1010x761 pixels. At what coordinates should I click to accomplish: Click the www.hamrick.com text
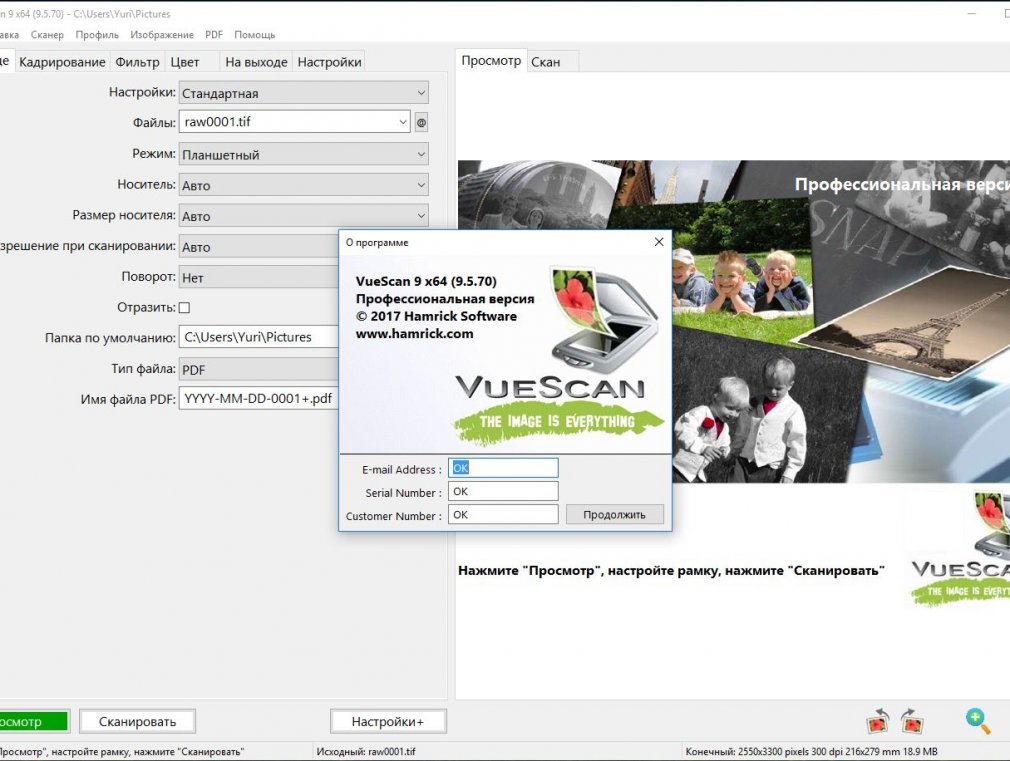pos(414,334)
